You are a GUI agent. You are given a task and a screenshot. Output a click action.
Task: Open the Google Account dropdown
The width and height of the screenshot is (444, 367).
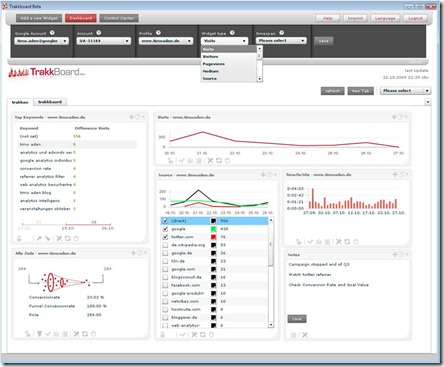click(42, 41)
